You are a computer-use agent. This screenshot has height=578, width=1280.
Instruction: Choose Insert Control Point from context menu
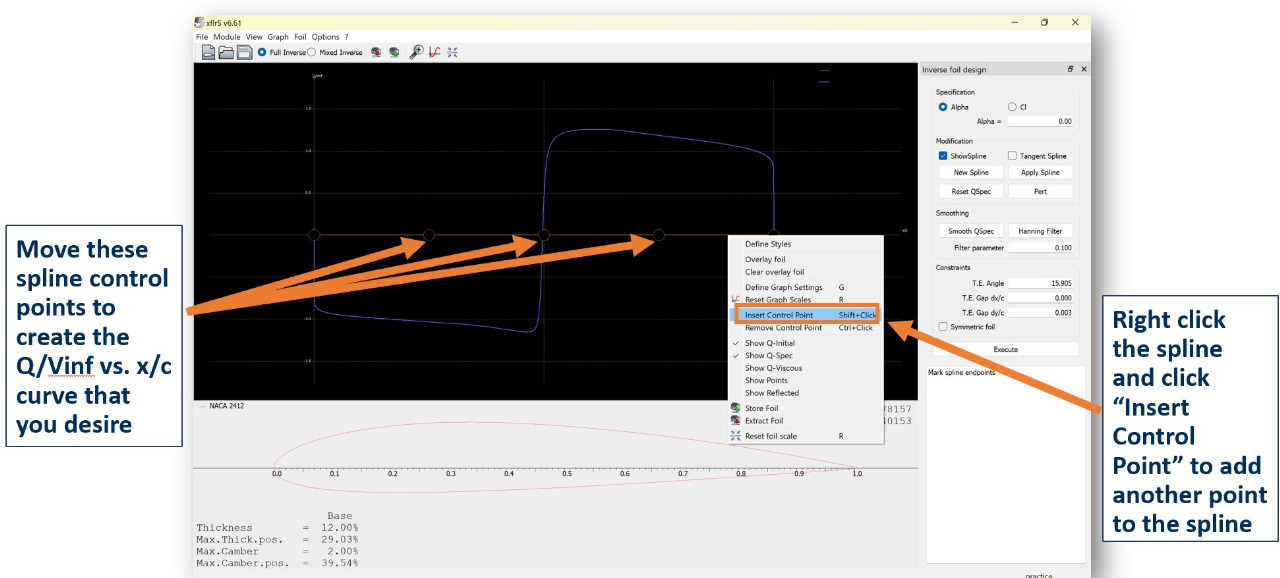tap(779, 315)
